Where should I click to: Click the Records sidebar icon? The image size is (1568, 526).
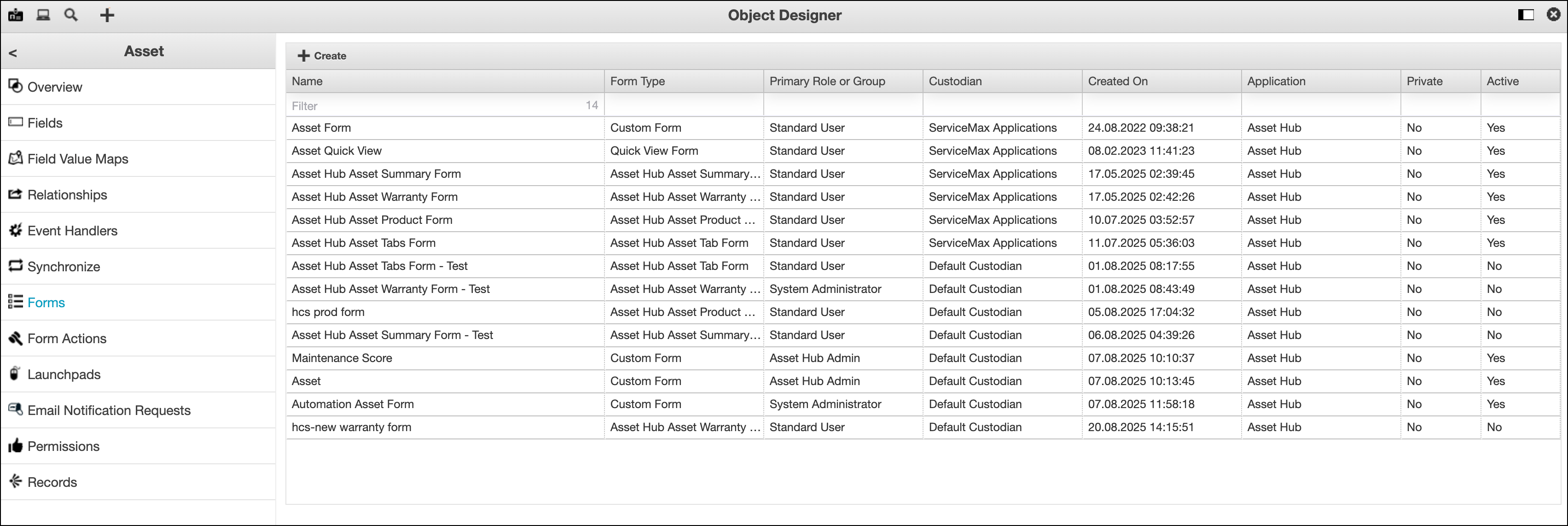pyautogui.click(x=15, y=481)
